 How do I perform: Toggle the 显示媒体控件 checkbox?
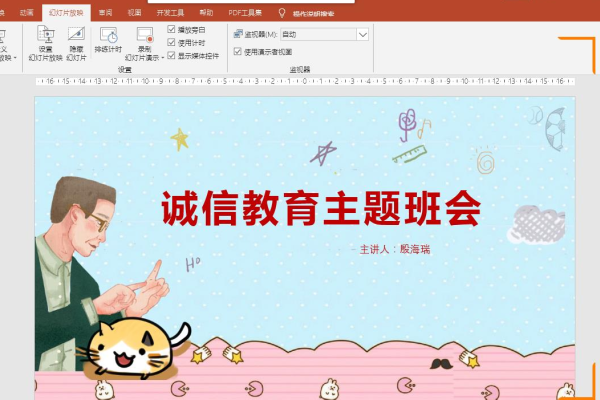(170, 55)
